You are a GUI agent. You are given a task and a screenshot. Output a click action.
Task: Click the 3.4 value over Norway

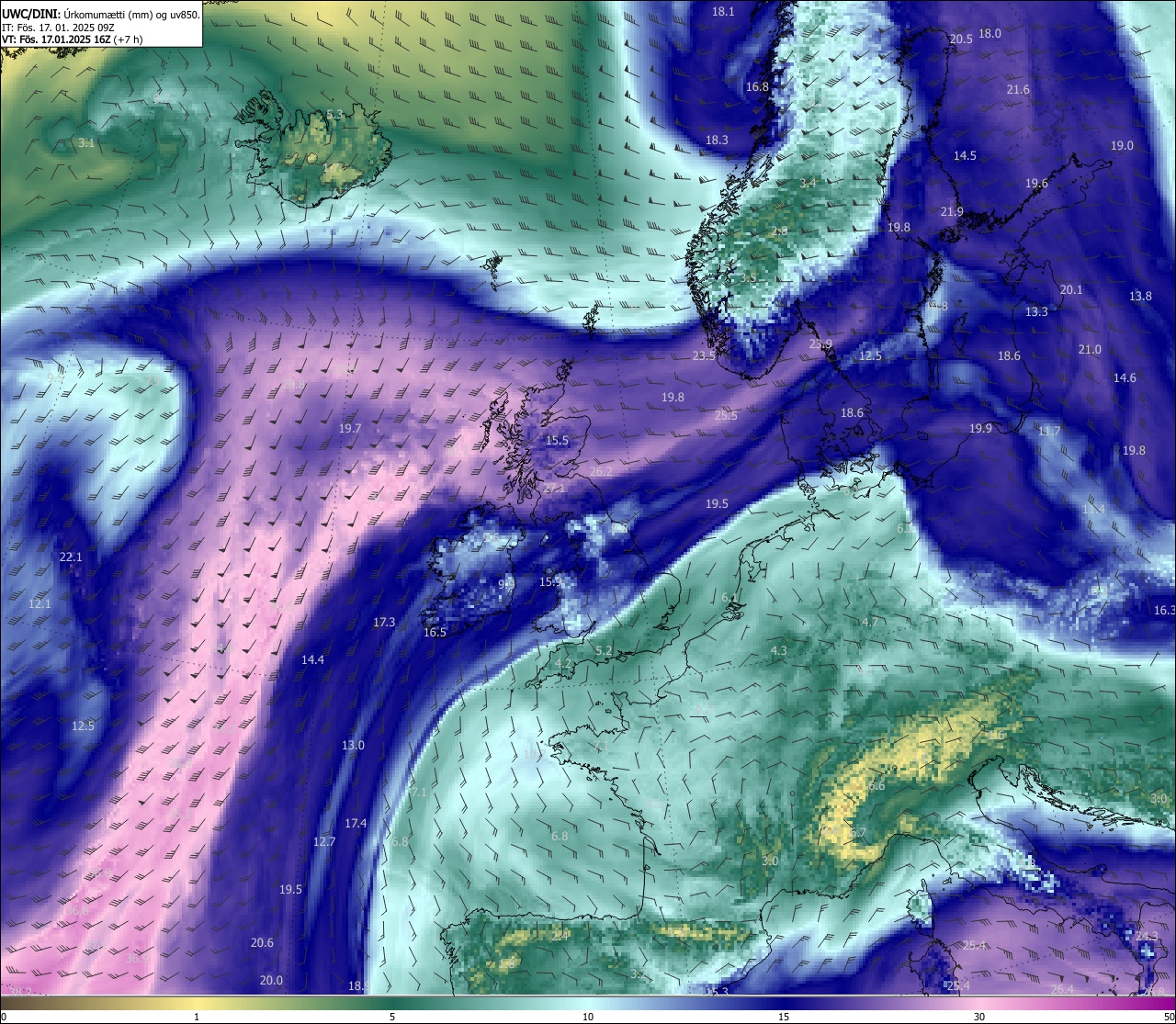808,183
